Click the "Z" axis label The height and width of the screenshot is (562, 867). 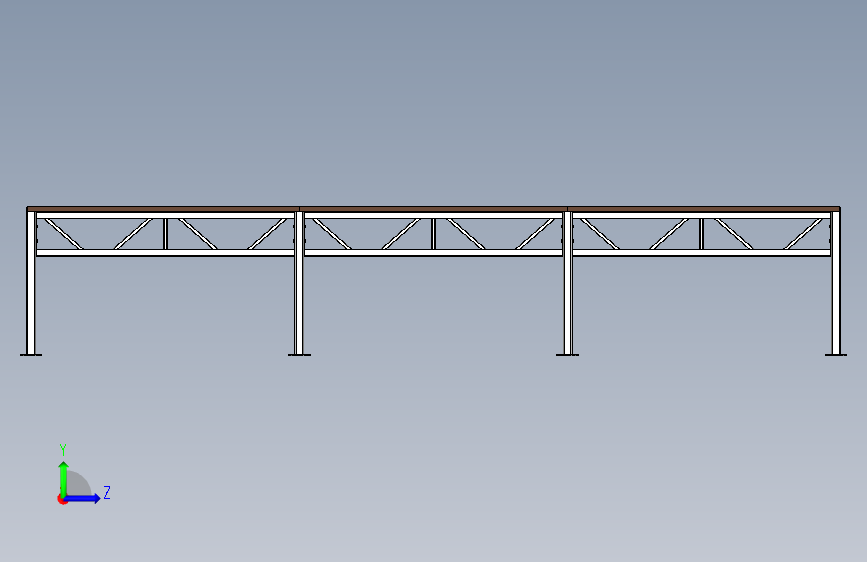[x=107, y=492]
